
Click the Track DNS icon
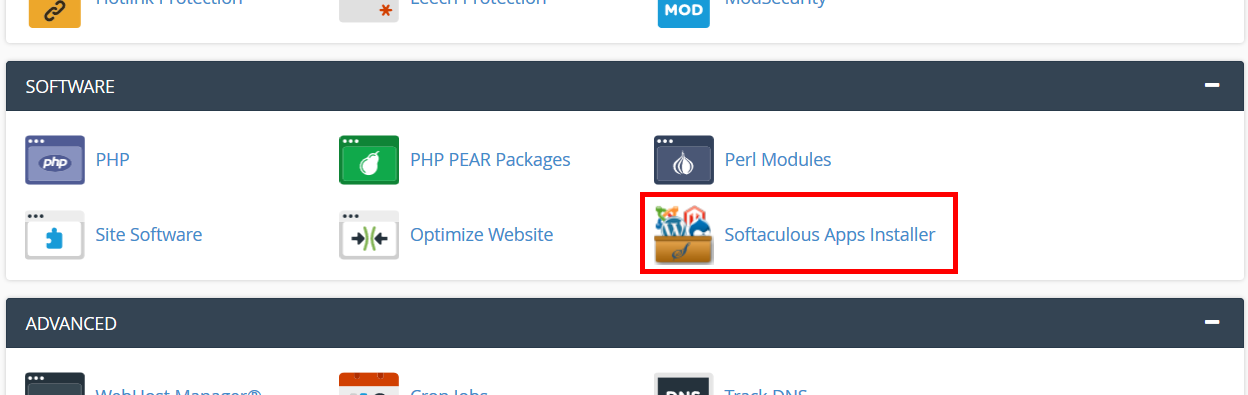click(x=684, y=384)
